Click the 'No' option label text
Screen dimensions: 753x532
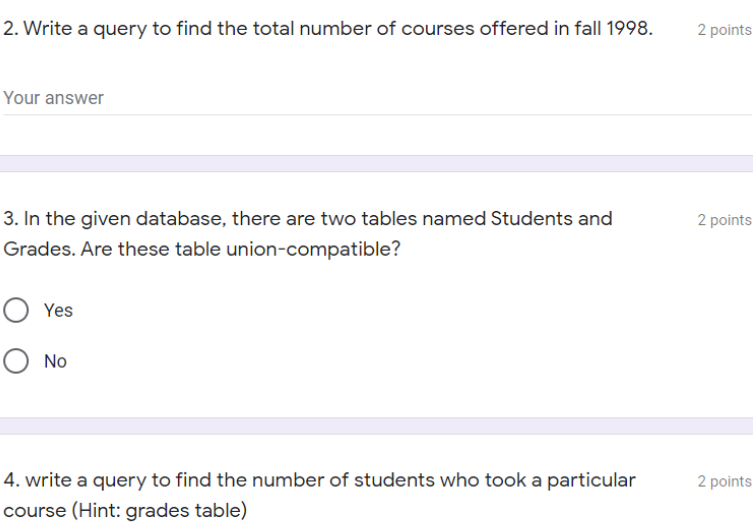pos(55,362)
